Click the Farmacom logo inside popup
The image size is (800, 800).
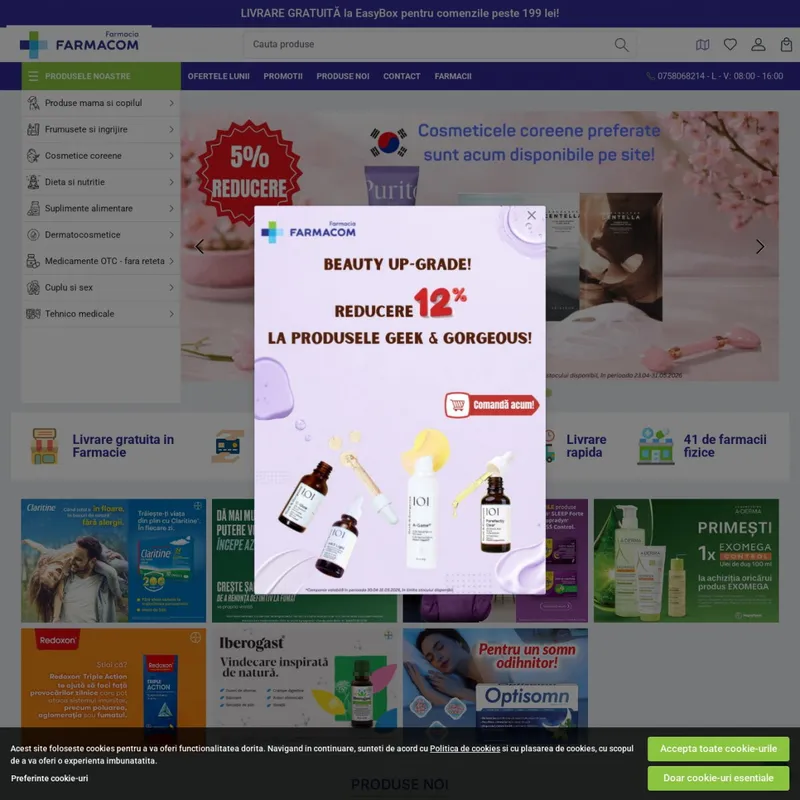pos(308,232)
